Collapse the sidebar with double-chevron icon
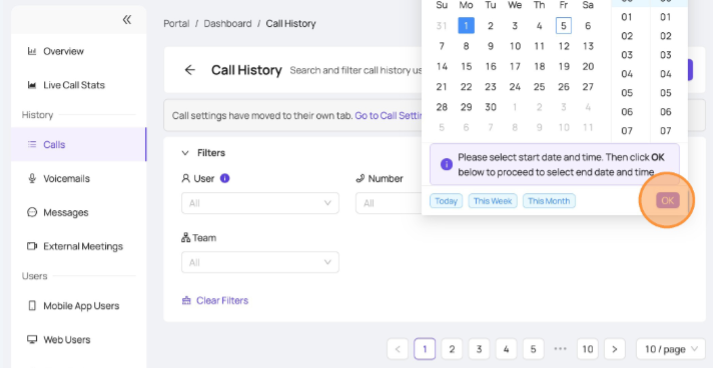713x368 pixels. tap(127, 20)
